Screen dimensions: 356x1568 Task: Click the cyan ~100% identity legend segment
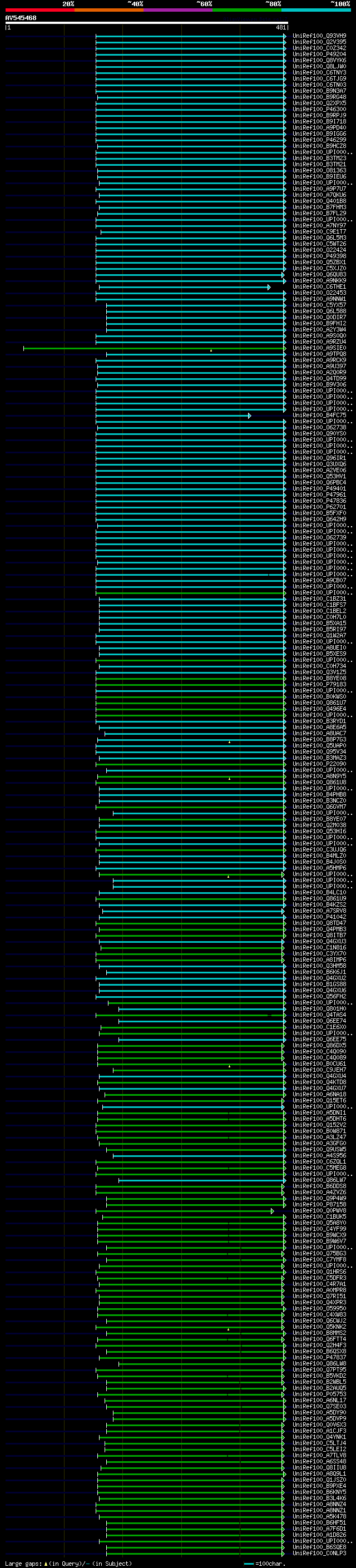[316, 10]
